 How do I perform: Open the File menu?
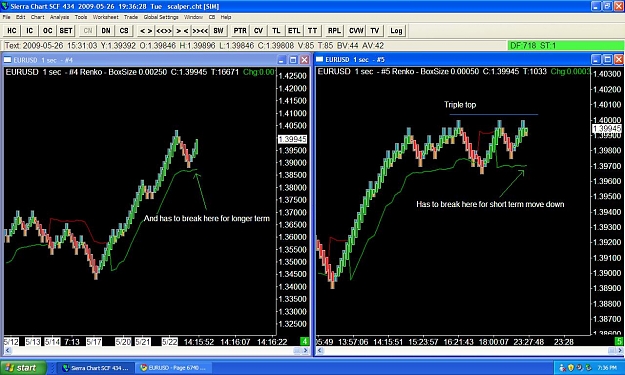click(6, 17)
